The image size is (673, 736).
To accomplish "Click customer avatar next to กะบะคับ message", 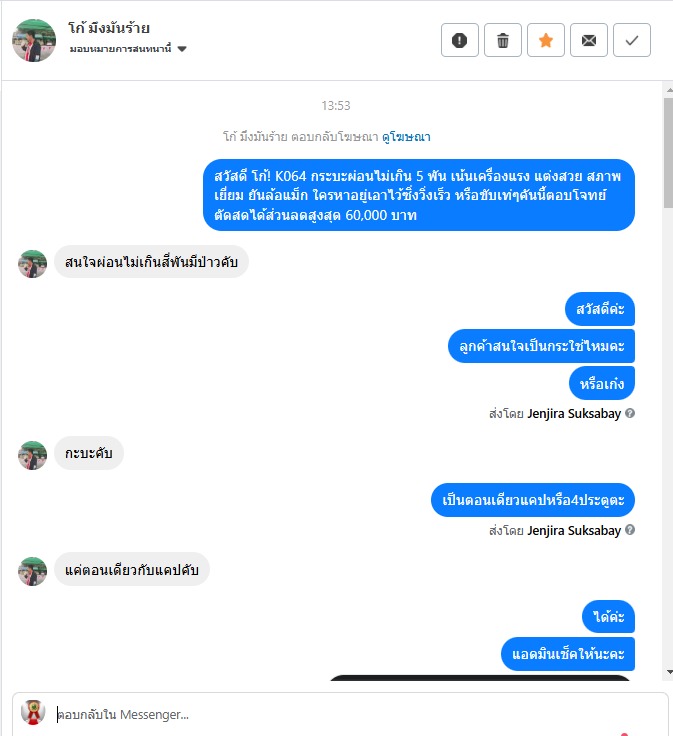I will click(x=32, y=455).
